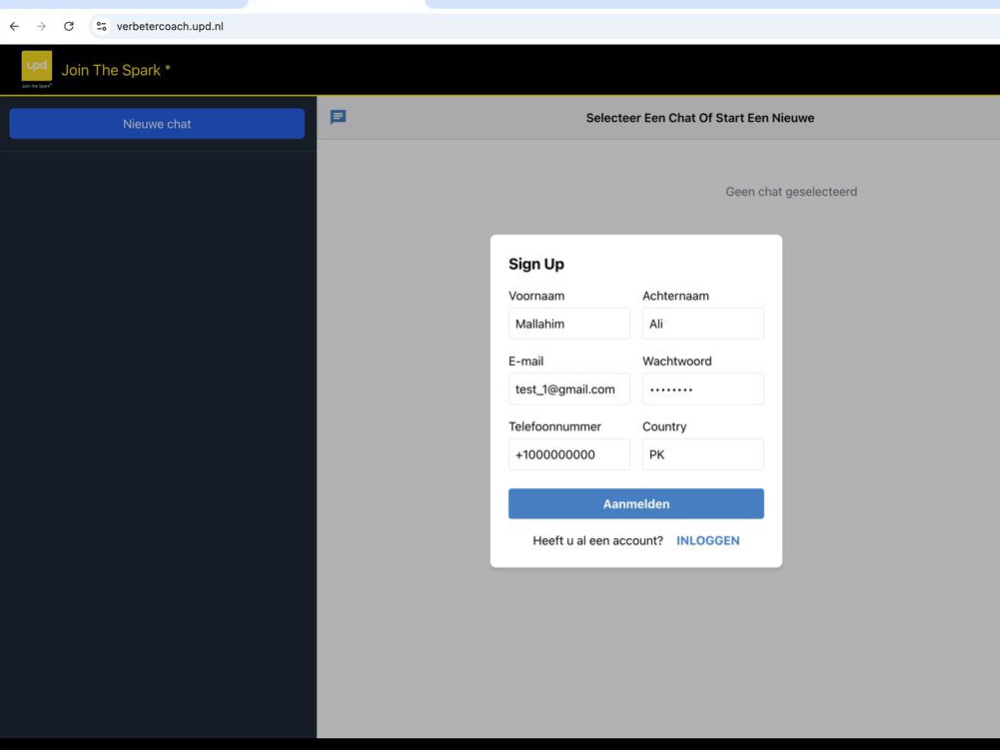
Task: Click the Telefoonnummer field
Action: point(569,454)
